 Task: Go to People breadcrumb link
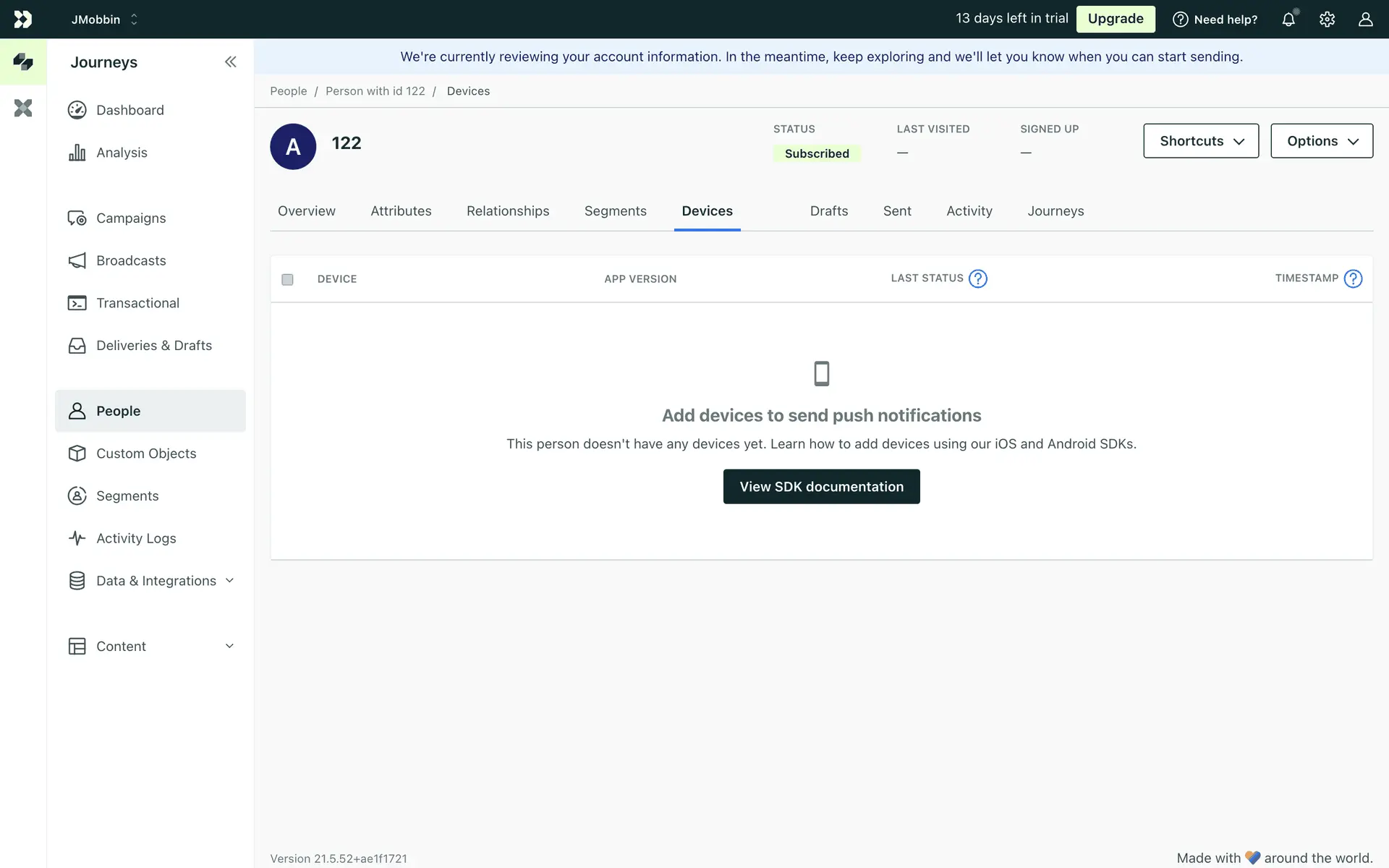coord(288,91)
